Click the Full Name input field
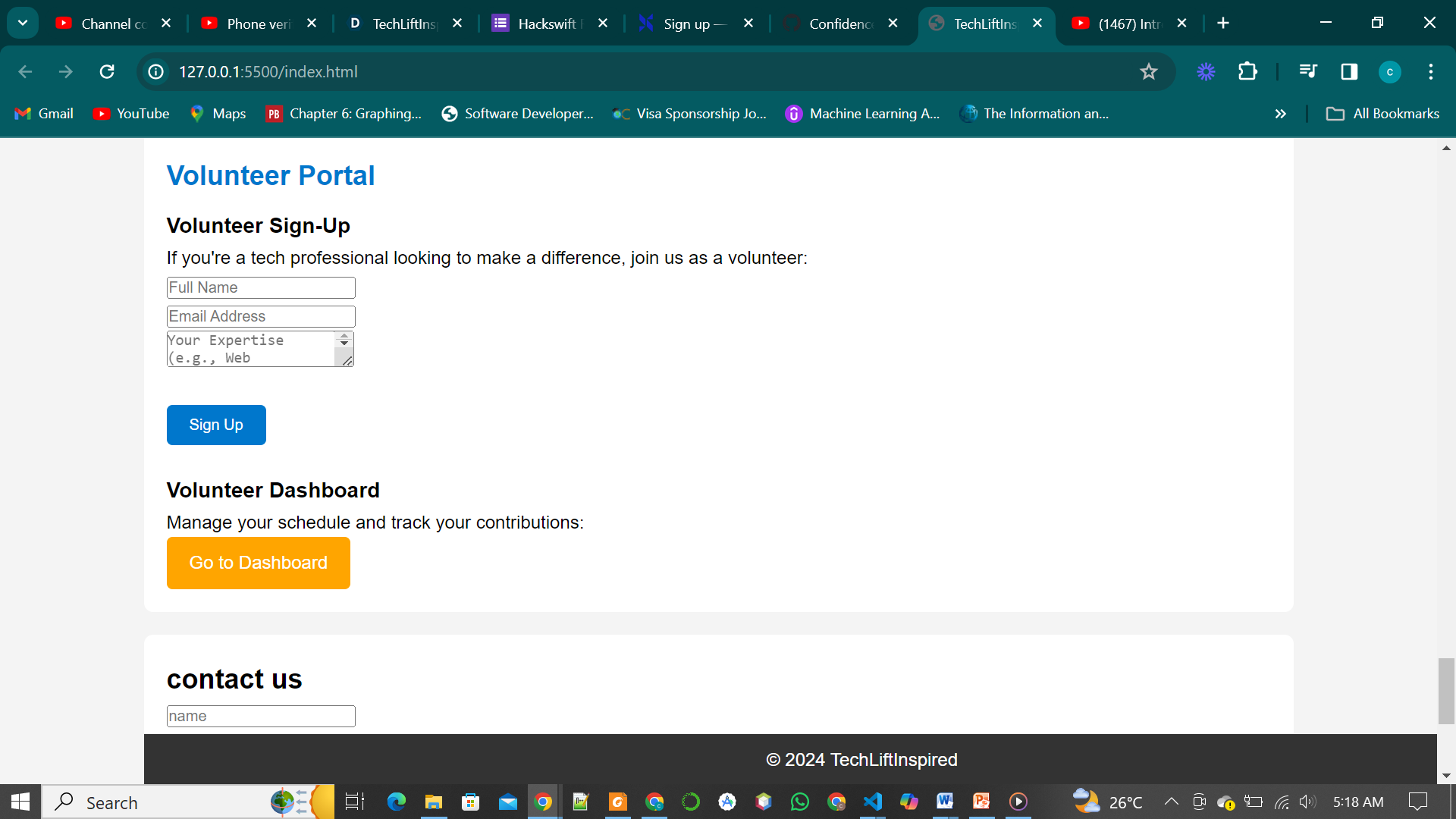Image resolution: width=1456 pixels, height=819 pixels. pos(261,287)
